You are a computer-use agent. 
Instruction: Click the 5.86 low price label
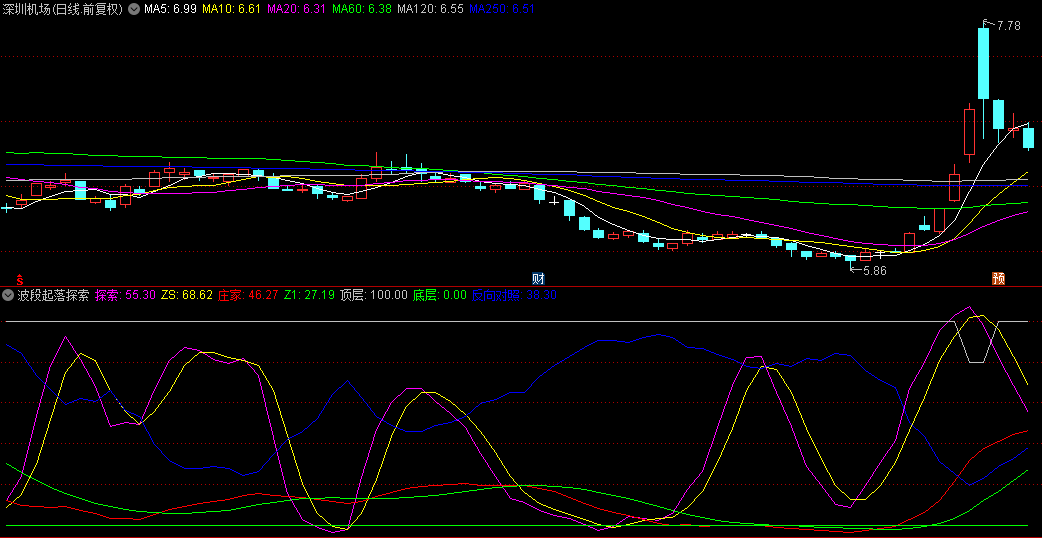coord(874,270)
